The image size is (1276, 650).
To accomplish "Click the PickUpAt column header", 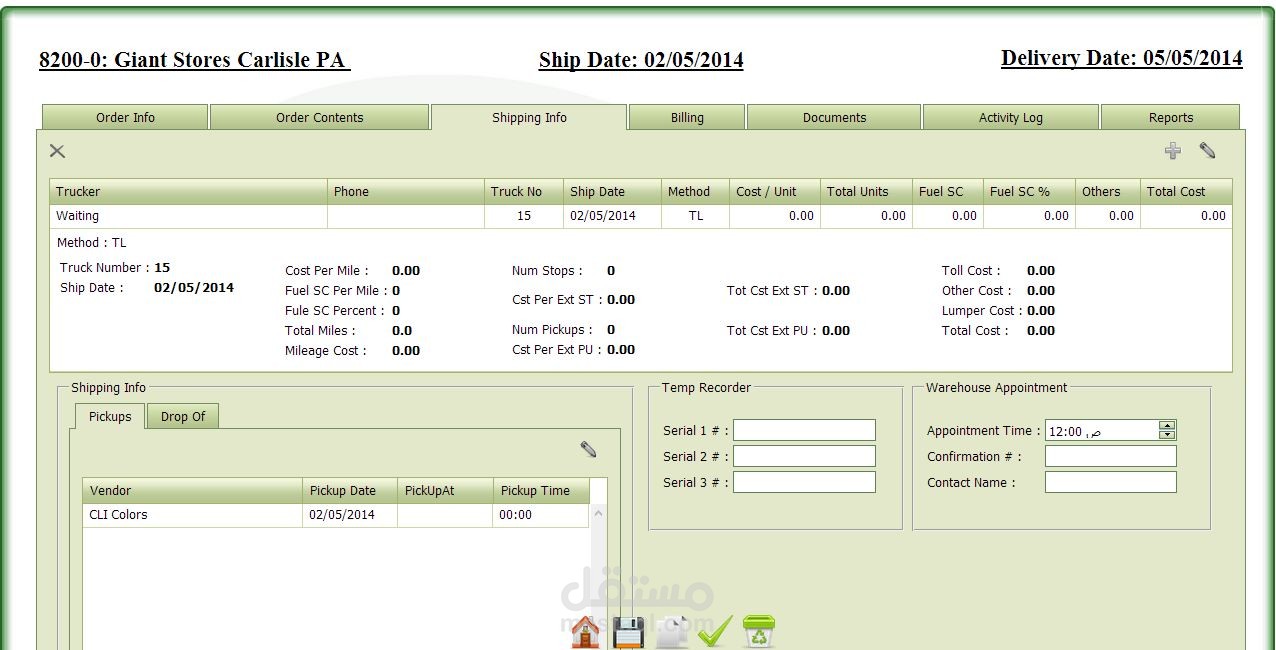I will click(x=445, y=490).
